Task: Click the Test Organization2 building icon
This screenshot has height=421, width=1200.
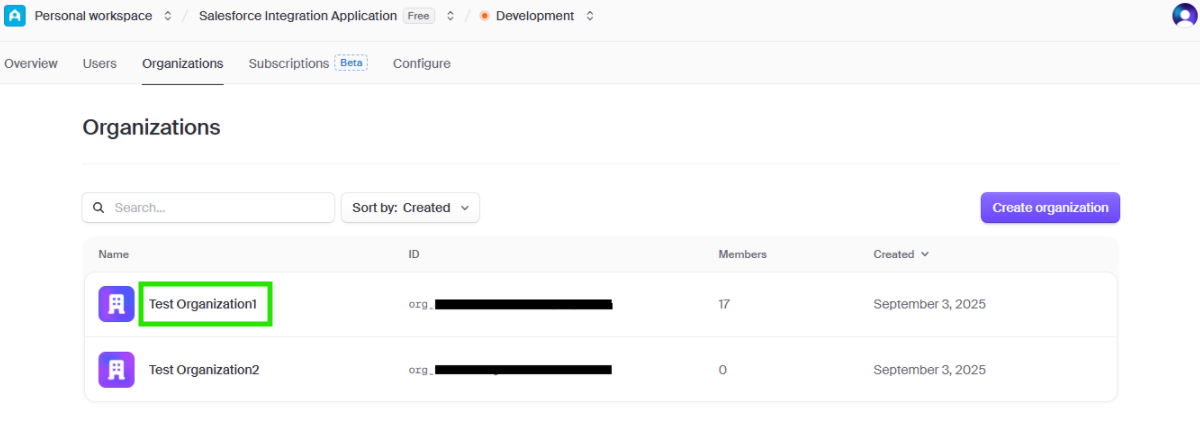Action: [x=116, y=369]
